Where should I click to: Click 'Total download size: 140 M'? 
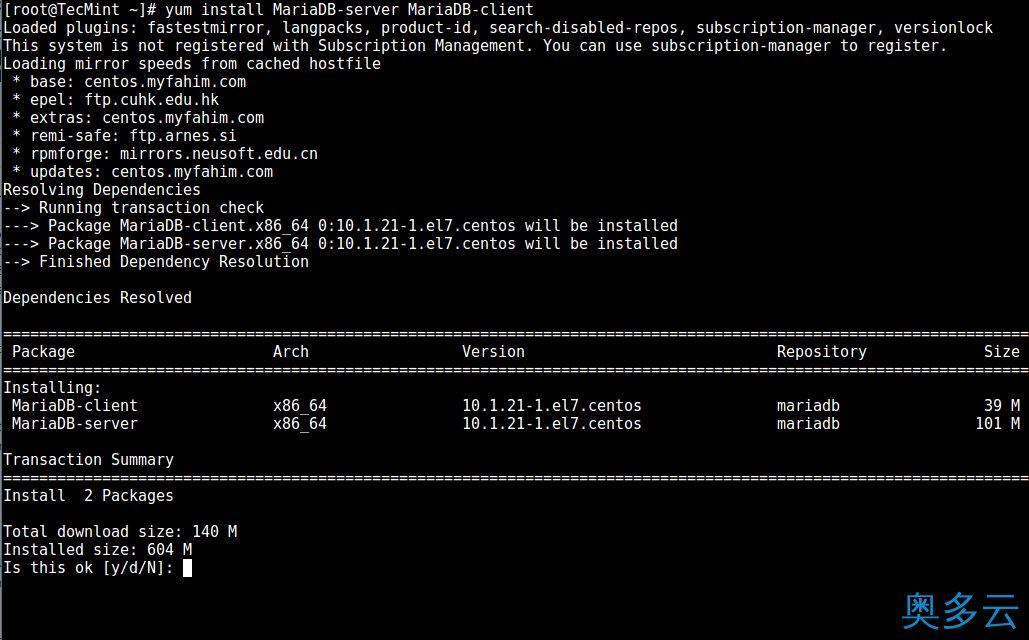[x=120, y=532]
